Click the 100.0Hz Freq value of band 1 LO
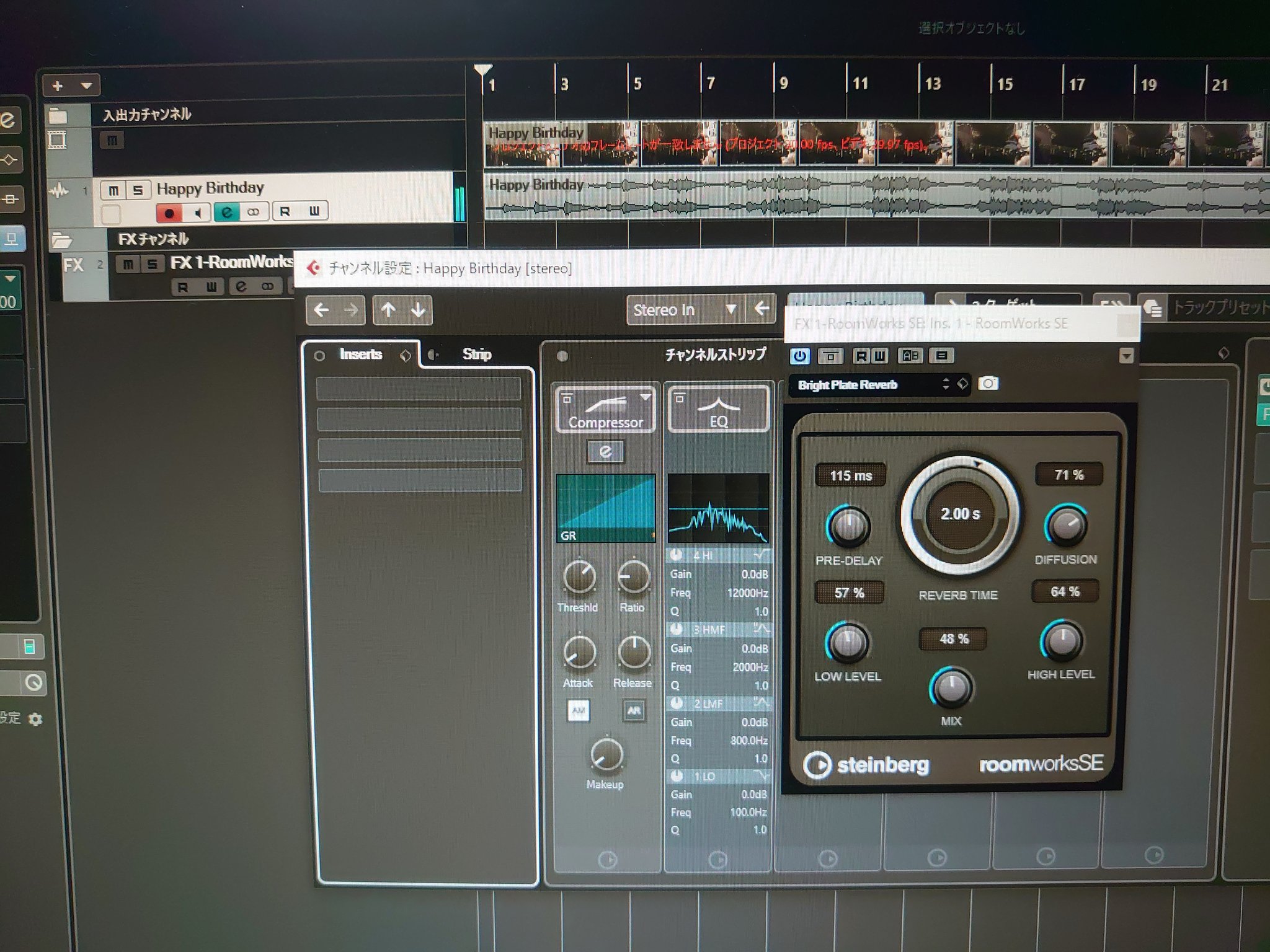1270x952 pixels. (748, 813)
